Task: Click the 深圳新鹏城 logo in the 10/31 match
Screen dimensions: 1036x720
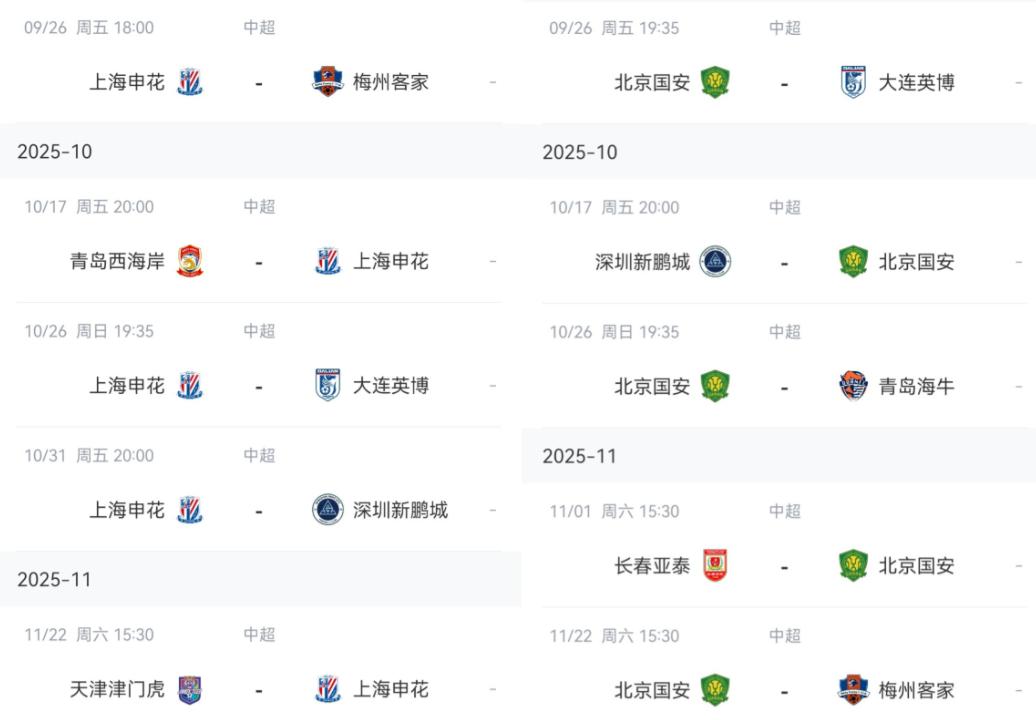Action: 328,510
